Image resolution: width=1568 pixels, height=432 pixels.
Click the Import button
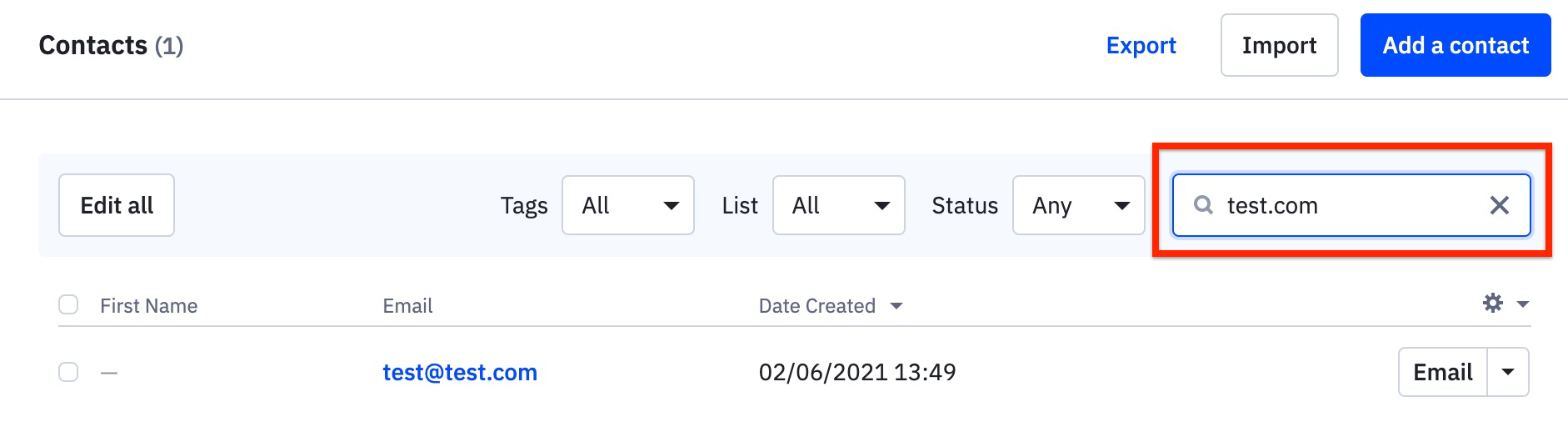[1279, 45]
